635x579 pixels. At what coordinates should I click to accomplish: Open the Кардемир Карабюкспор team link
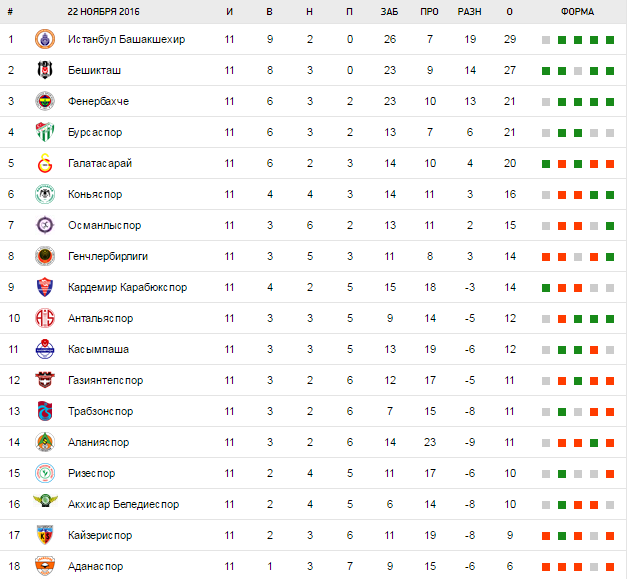pyautogui.click(x=127, y=288)
